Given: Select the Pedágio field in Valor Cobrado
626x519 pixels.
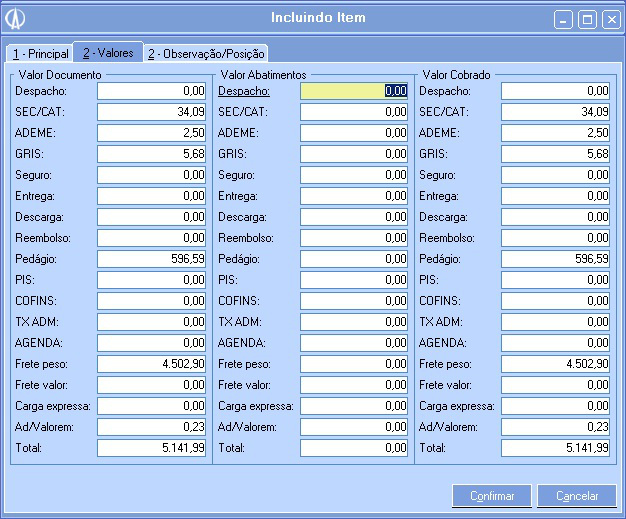Looking at the screenshot, I should tap(555, 259).
